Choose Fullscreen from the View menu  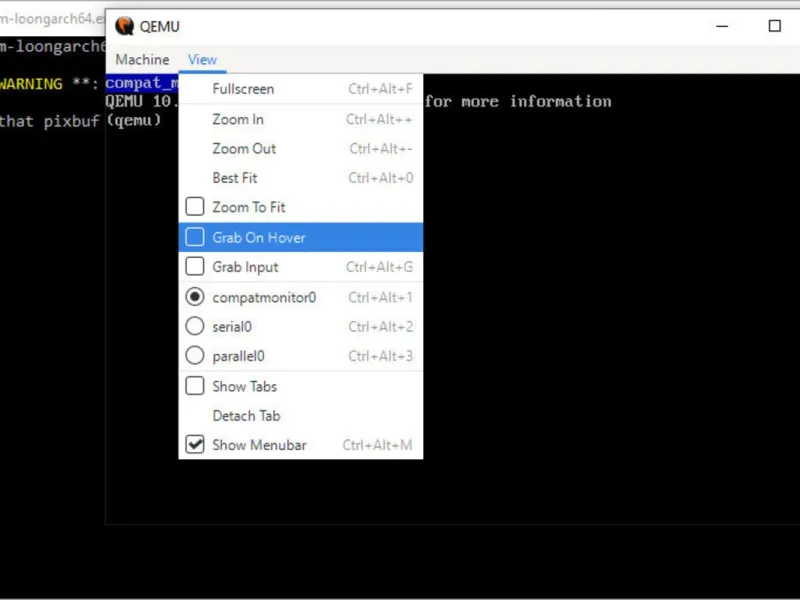coord(301,89)
